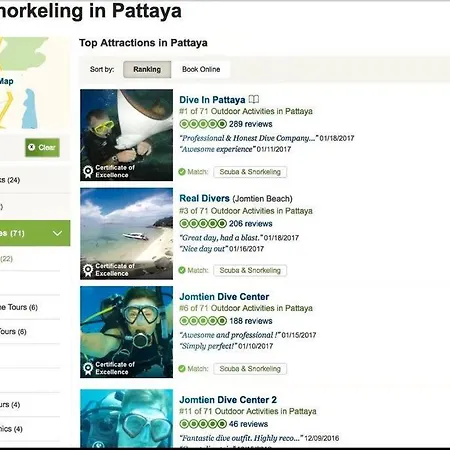Clear the filters with the green Clear button
450x450 pixels.
point(42,147)
